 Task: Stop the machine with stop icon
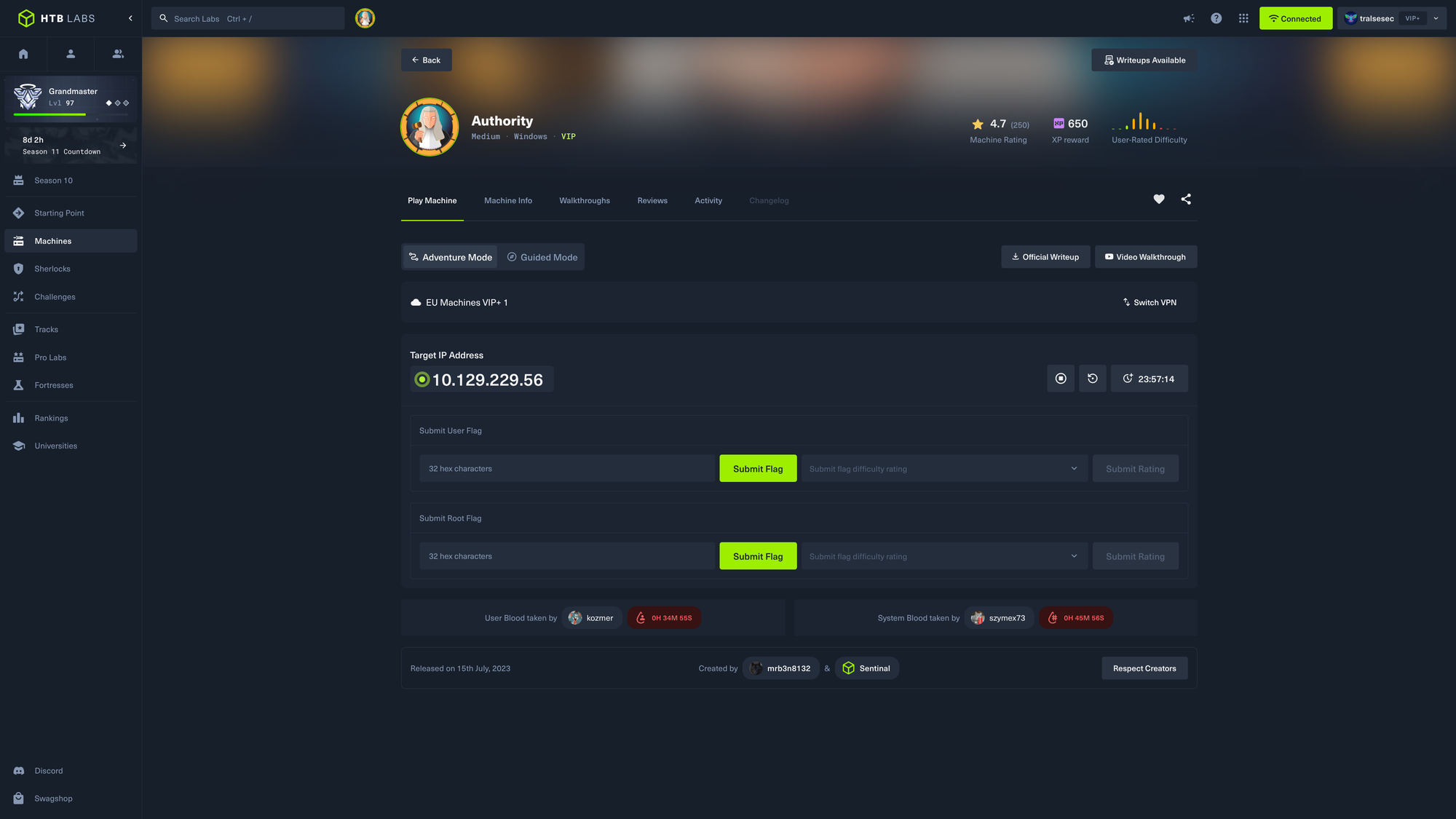[x=1061, y=379]
